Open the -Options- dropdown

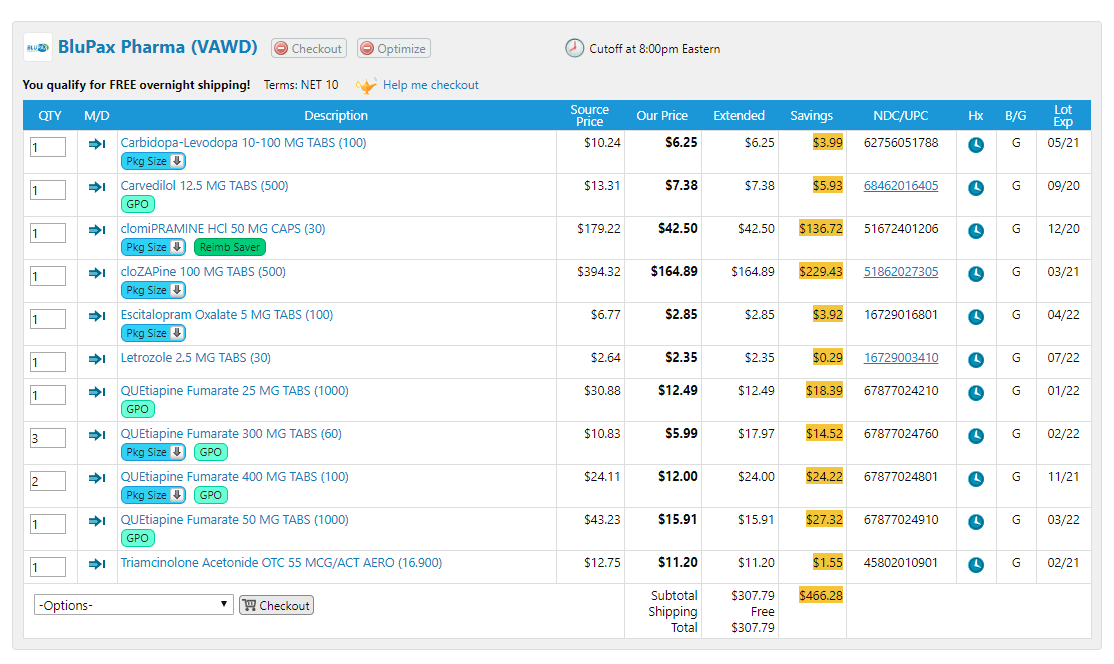(x=134, y=605)
